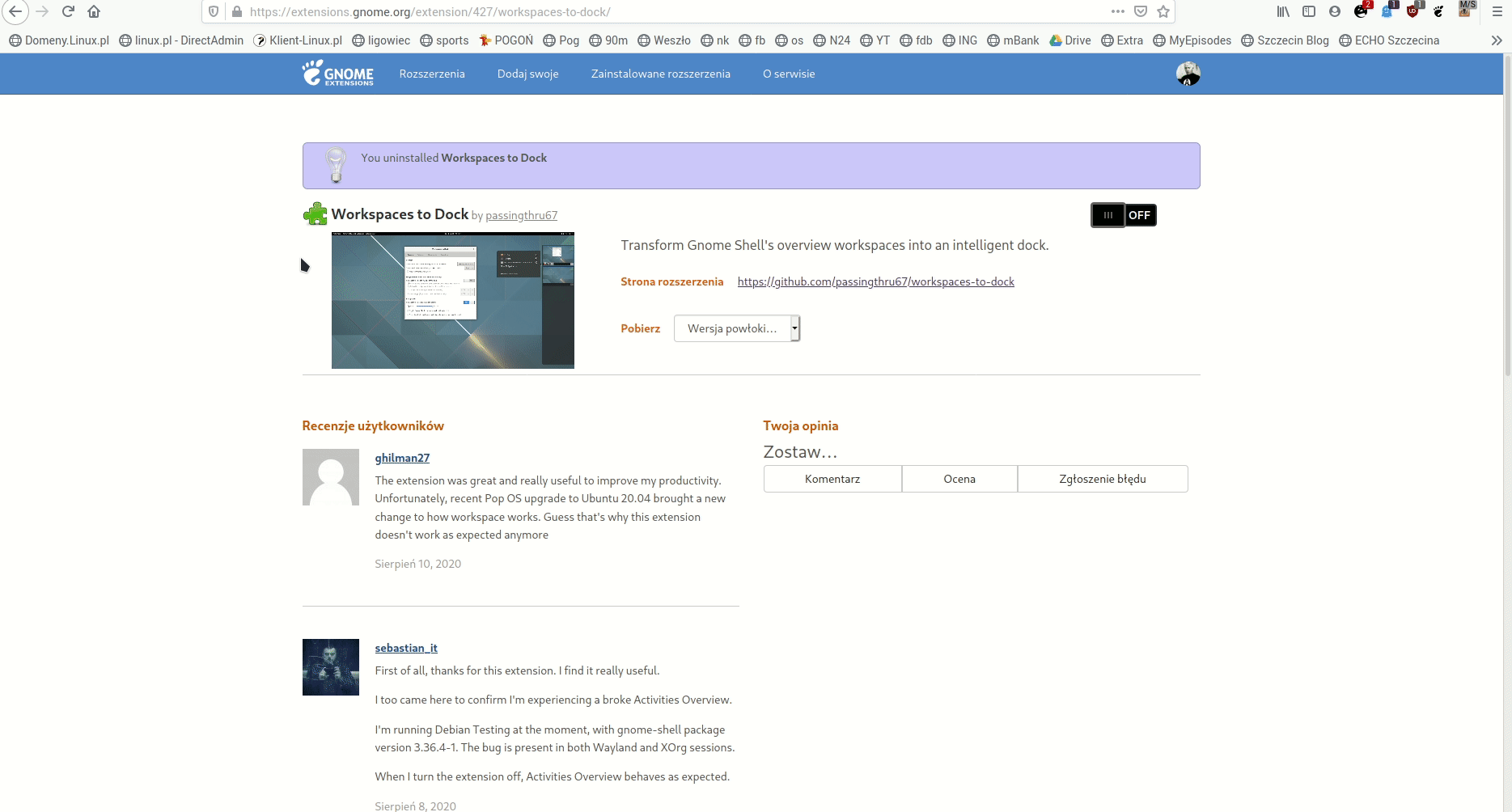
Task: Open the ECHO Szczecina bookmark
Action: (1389, 40)
